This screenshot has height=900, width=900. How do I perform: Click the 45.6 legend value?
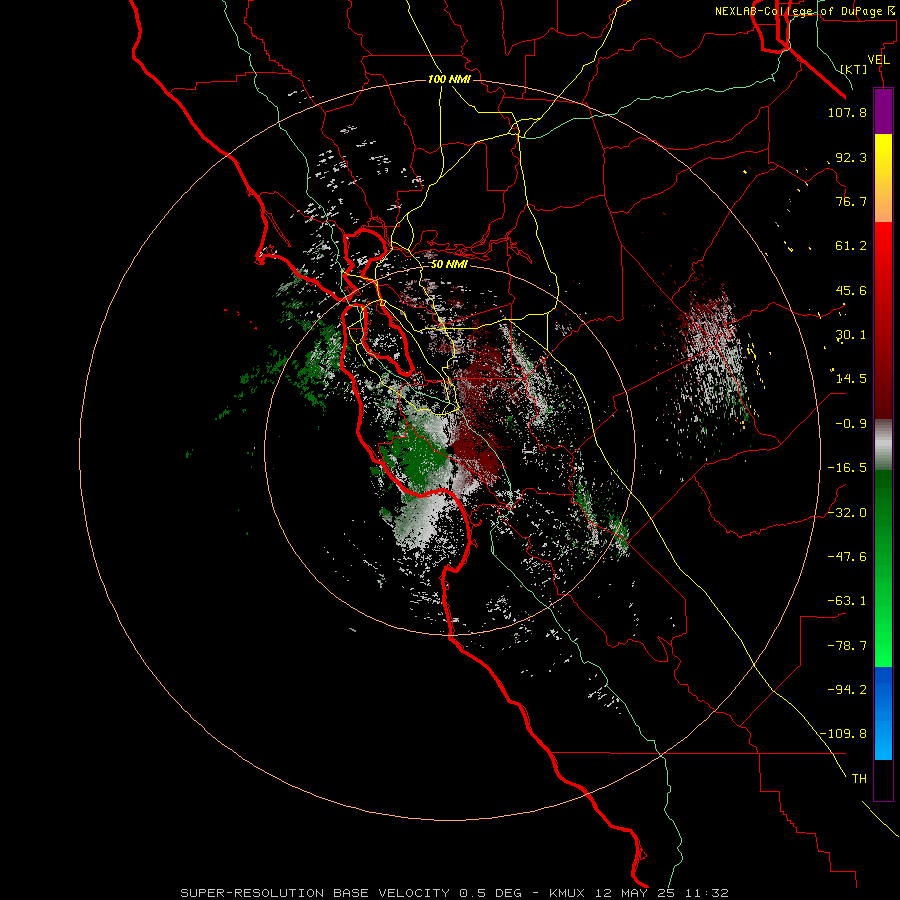(x=851, y=290)
